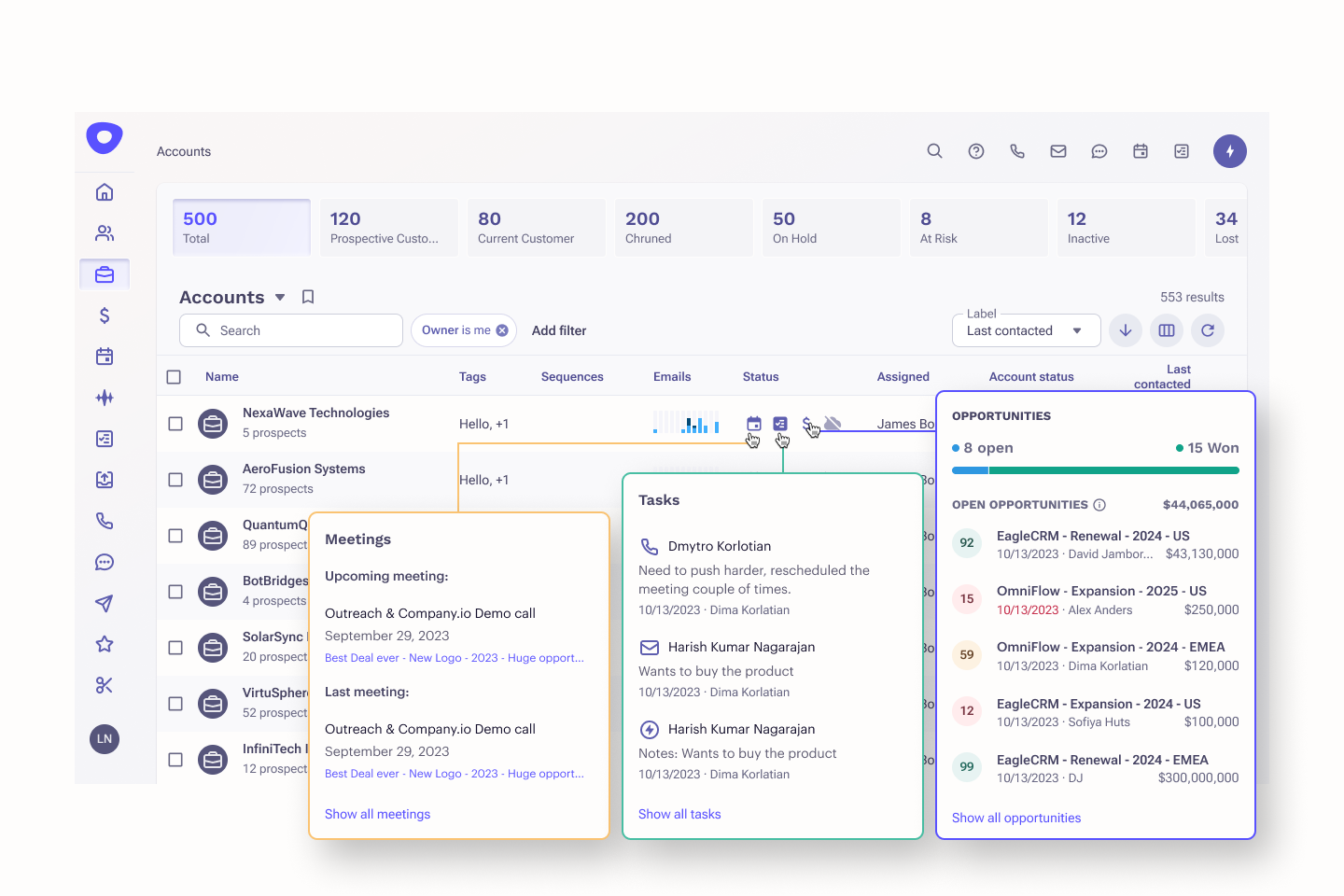1344x896 pixels.
Task: Open the scissors snippets icon in sidebar
Action: click(x=105, y=685)
